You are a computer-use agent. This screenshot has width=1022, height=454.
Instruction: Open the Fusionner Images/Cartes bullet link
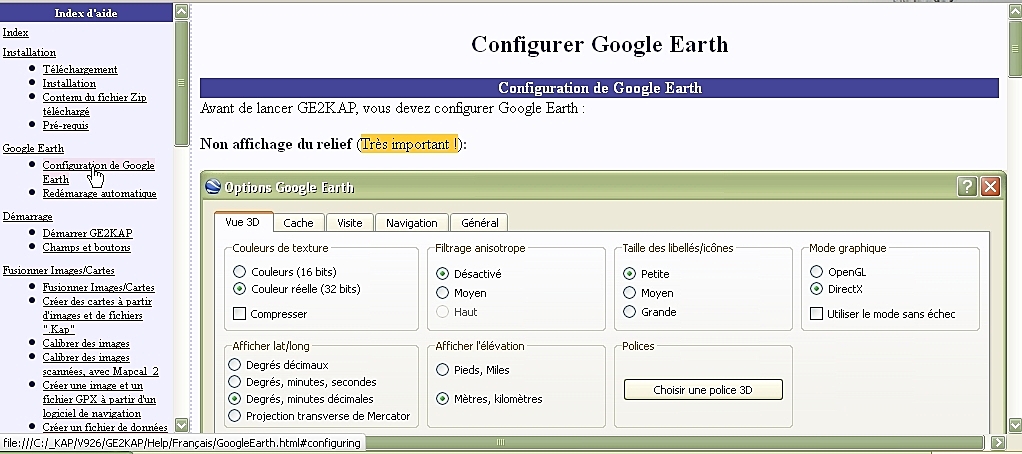(98, 287)
